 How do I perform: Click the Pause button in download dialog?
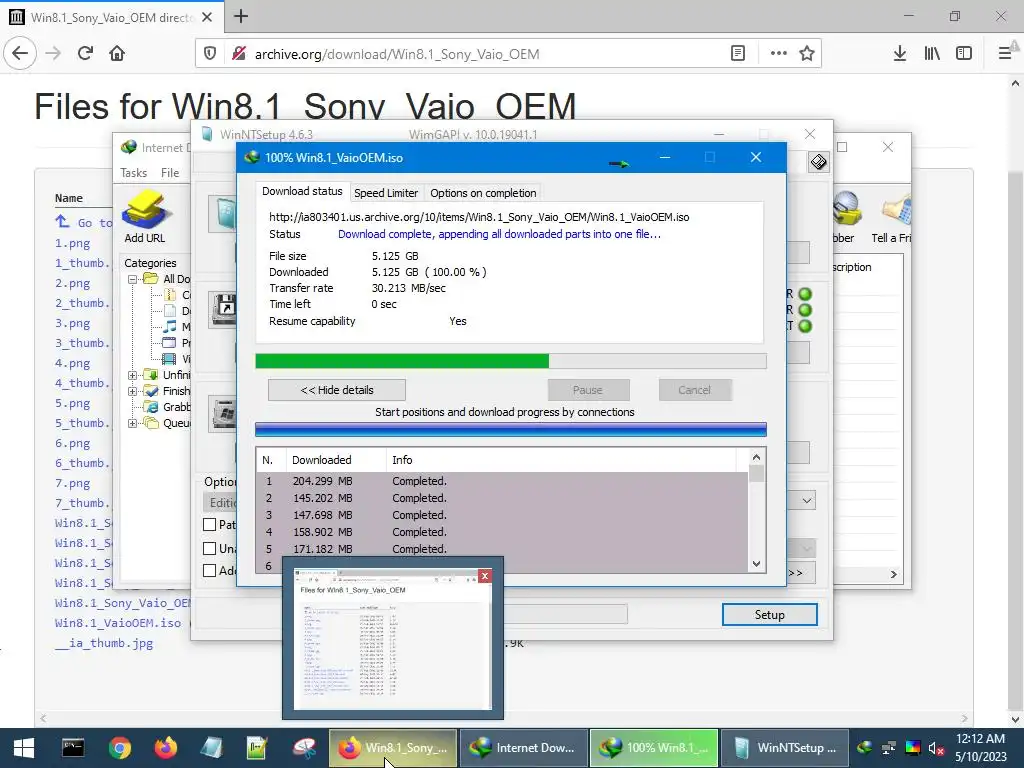point(588,390)
